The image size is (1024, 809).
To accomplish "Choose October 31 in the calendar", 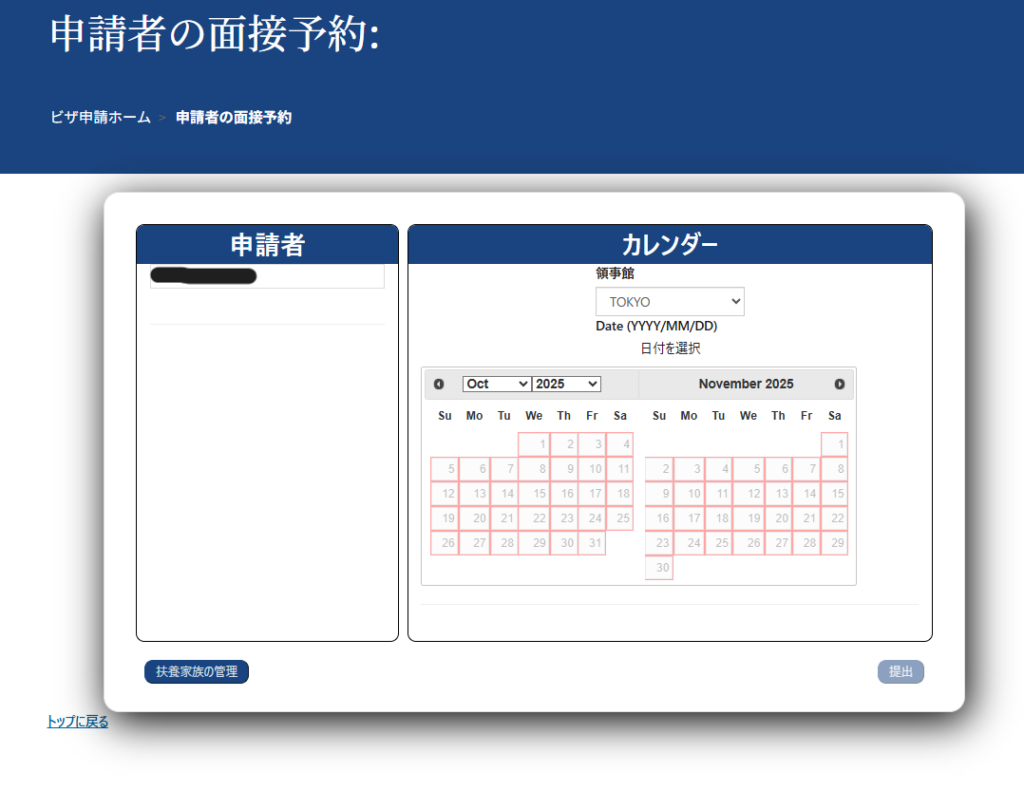I will coord(592,543).
